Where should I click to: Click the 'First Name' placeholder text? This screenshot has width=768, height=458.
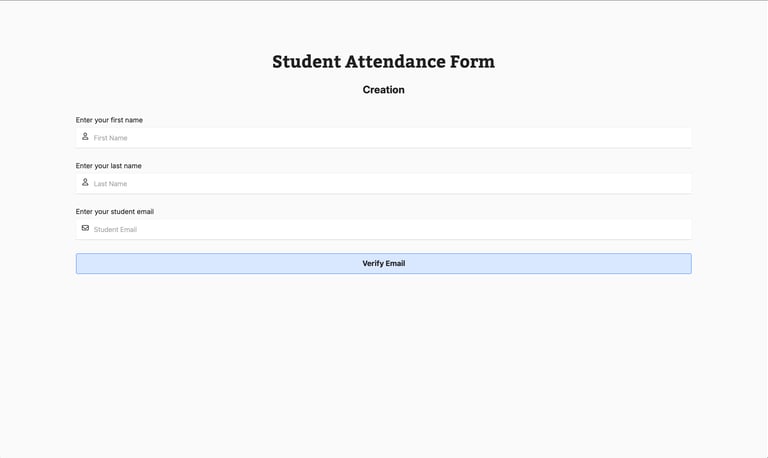click(x=110, y=138)
